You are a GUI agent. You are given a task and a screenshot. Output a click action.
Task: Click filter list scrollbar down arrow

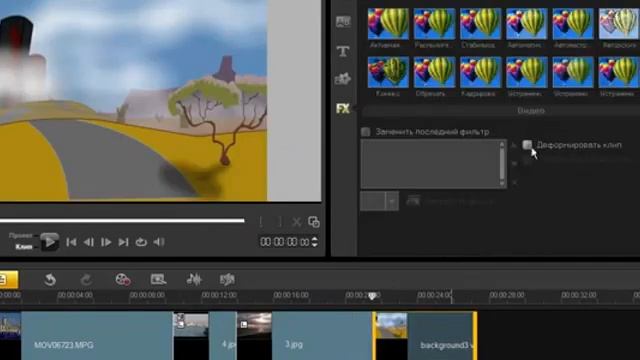[x=502, y=183]
